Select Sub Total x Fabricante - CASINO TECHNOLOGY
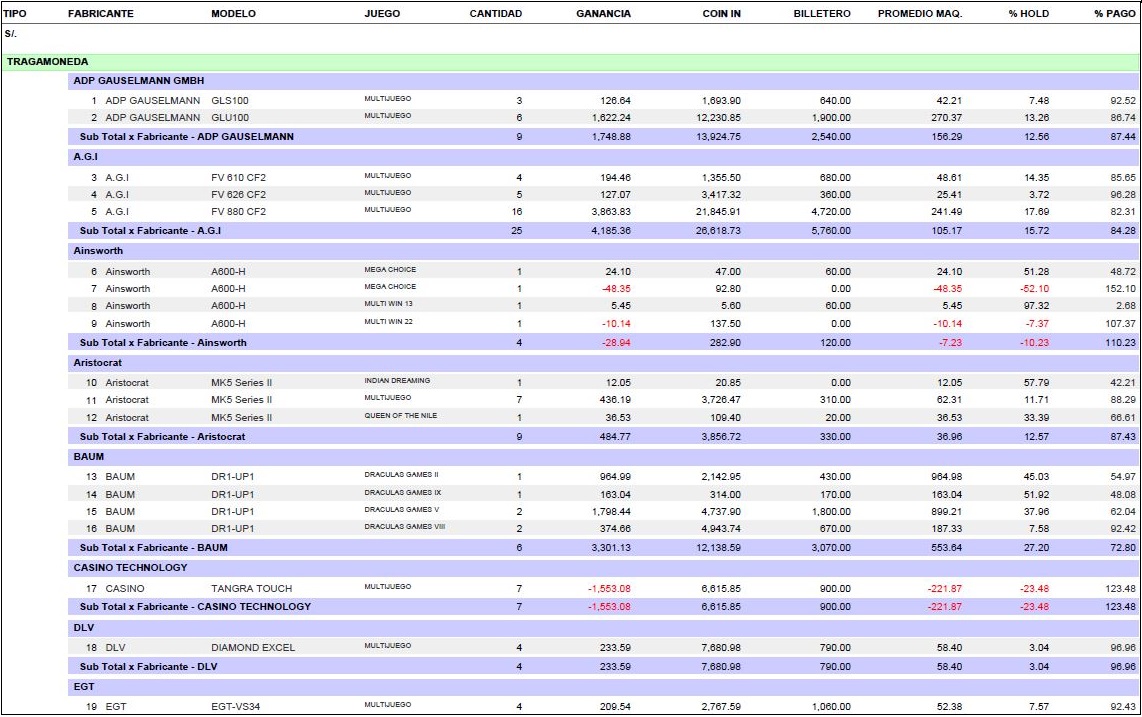1142x717 pixels. 603,606
